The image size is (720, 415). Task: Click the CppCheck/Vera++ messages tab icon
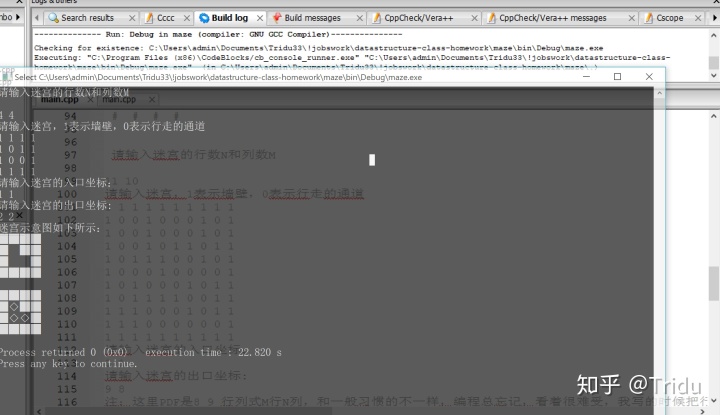click(491, 18)
